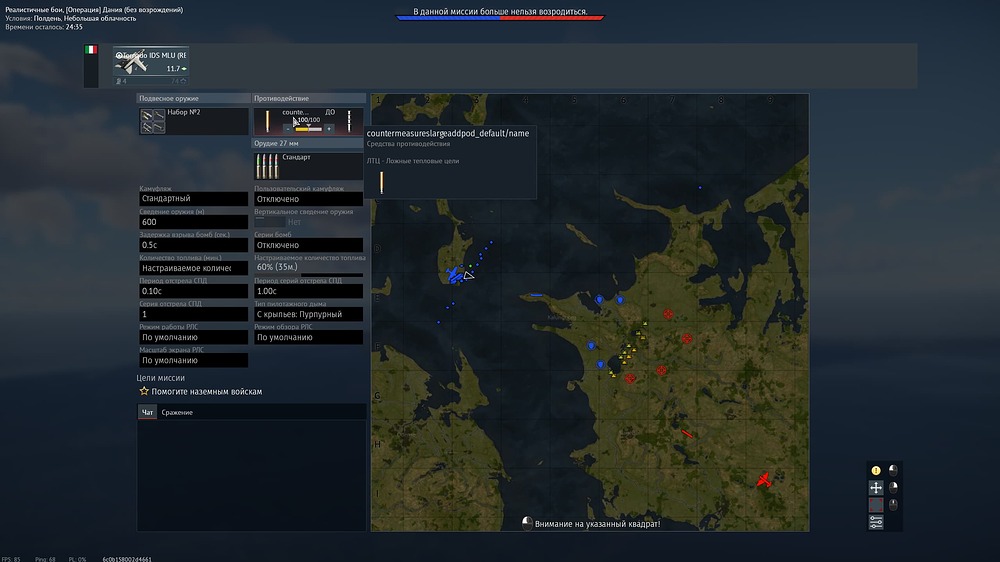Click the Подвесное оружие section header
1000x562 pixels.
click(193, 98)
